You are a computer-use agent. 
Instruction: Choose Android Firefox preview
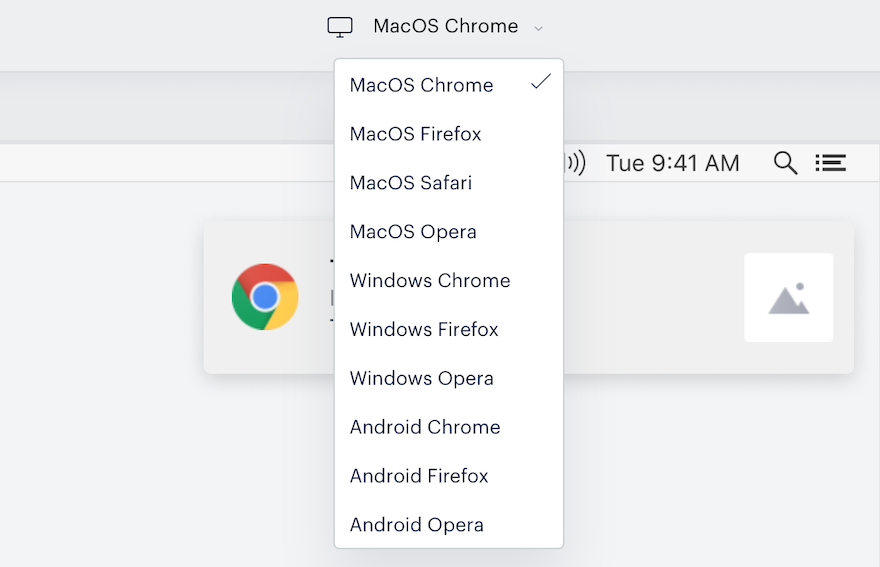[x=449, y=475]
